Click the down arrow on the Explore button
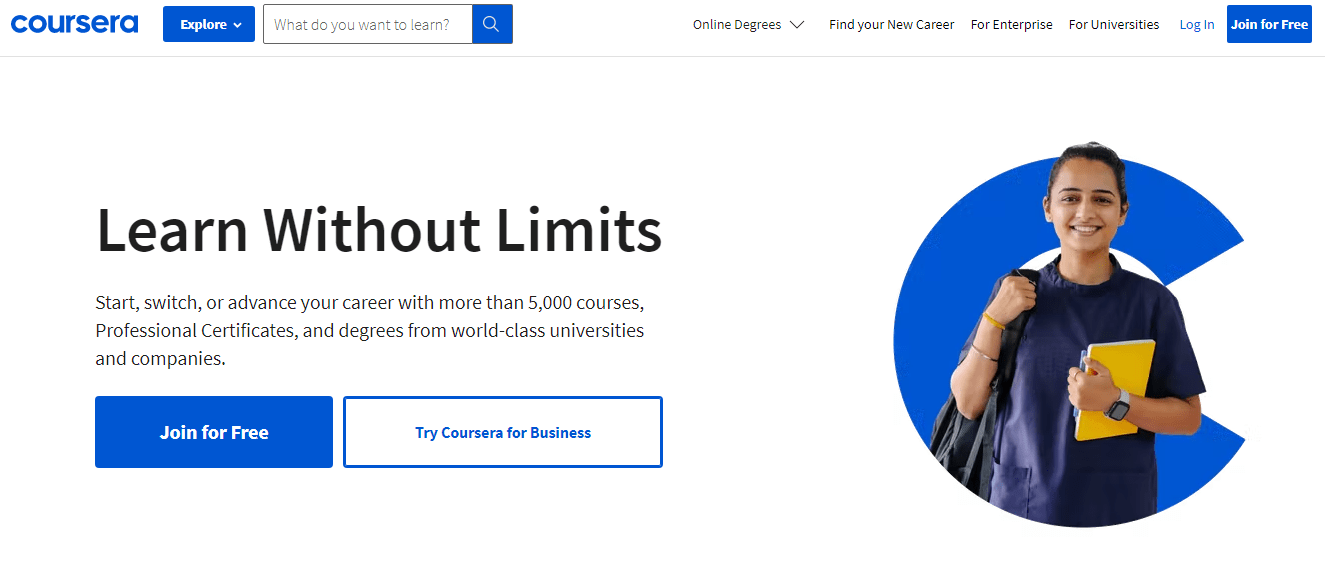 238,25
